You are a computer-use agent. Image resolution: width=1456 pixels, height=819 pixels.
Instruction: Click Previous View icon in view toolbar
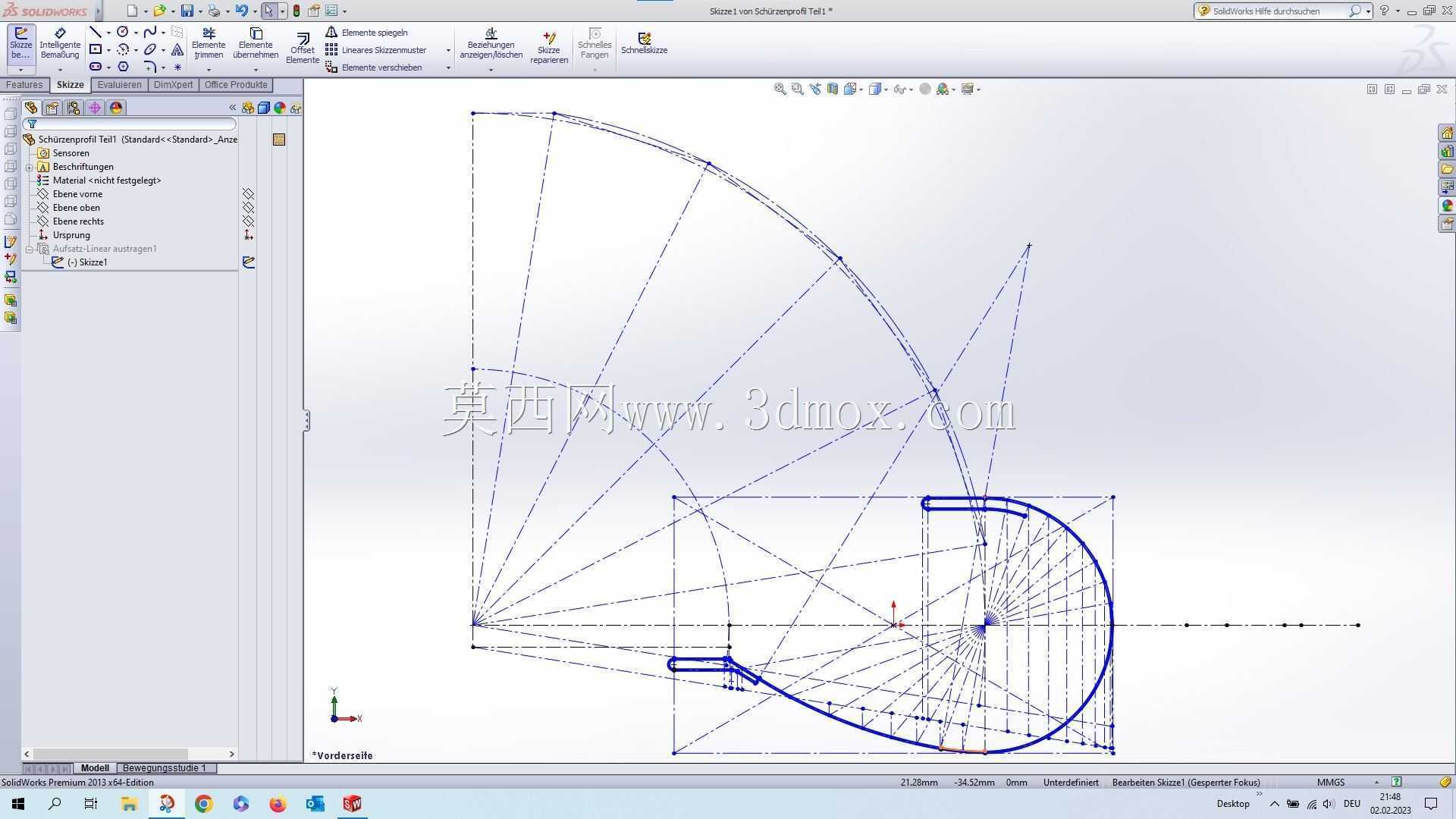[x=815, y=89]
